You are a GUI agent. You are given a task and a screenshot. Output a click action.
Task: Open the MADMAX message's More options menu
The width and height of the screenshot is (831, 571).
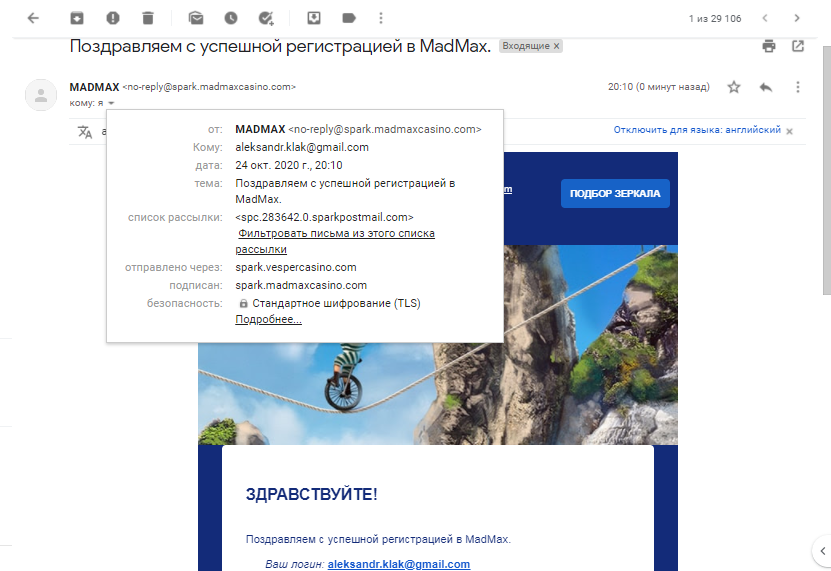tap(798, 87)
